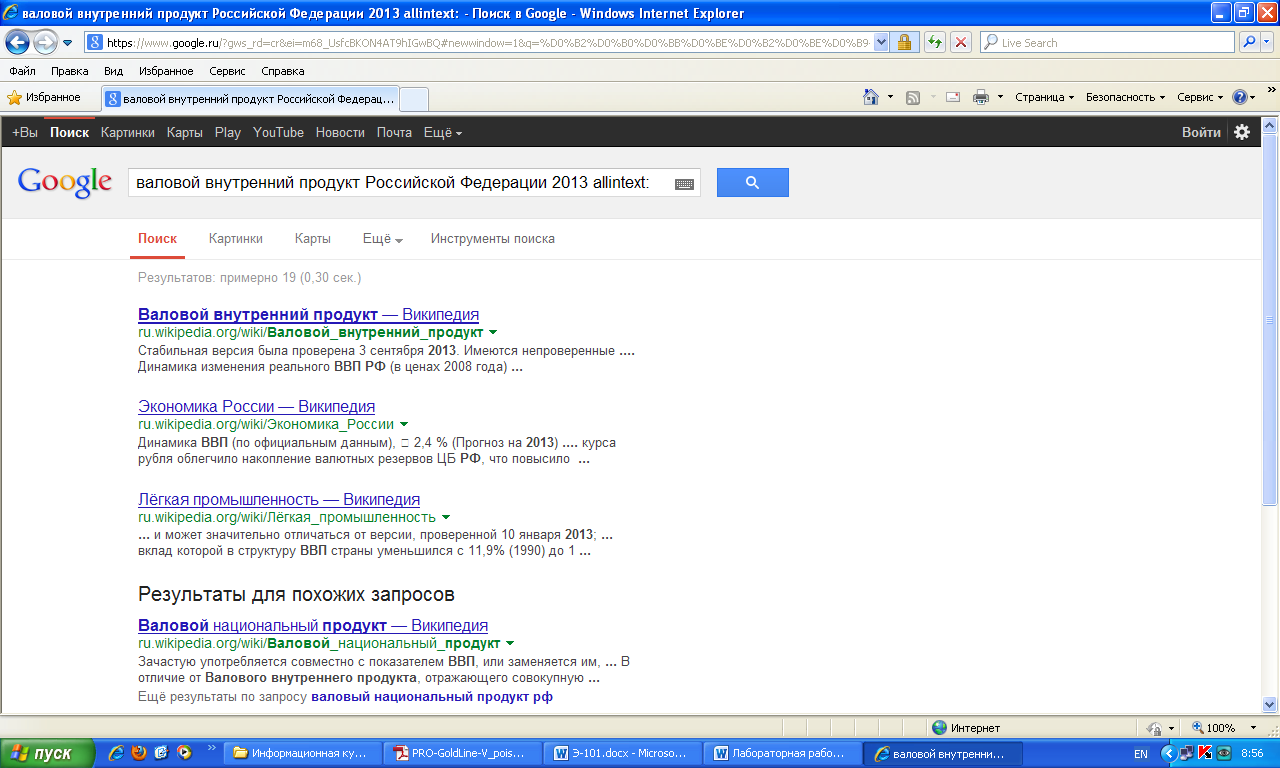Click the green Refresh page icon
Viewport: 1280px width, 768px height.
point(935,43)
